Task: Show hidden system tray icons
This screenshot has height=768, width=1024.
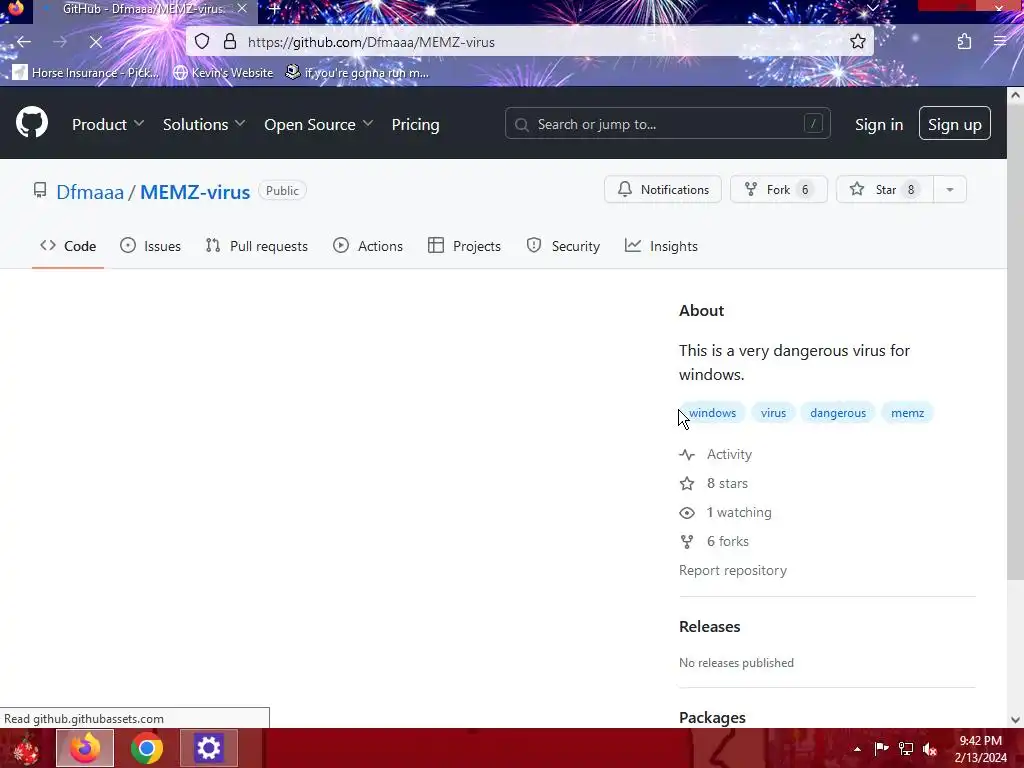Action: point(857,749)
